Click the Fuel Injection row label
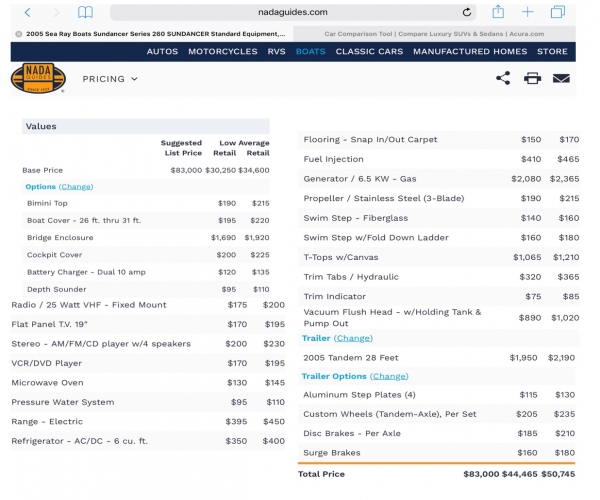Image resolution: width=600 pixels, height=500 pixels. point(333,159)
